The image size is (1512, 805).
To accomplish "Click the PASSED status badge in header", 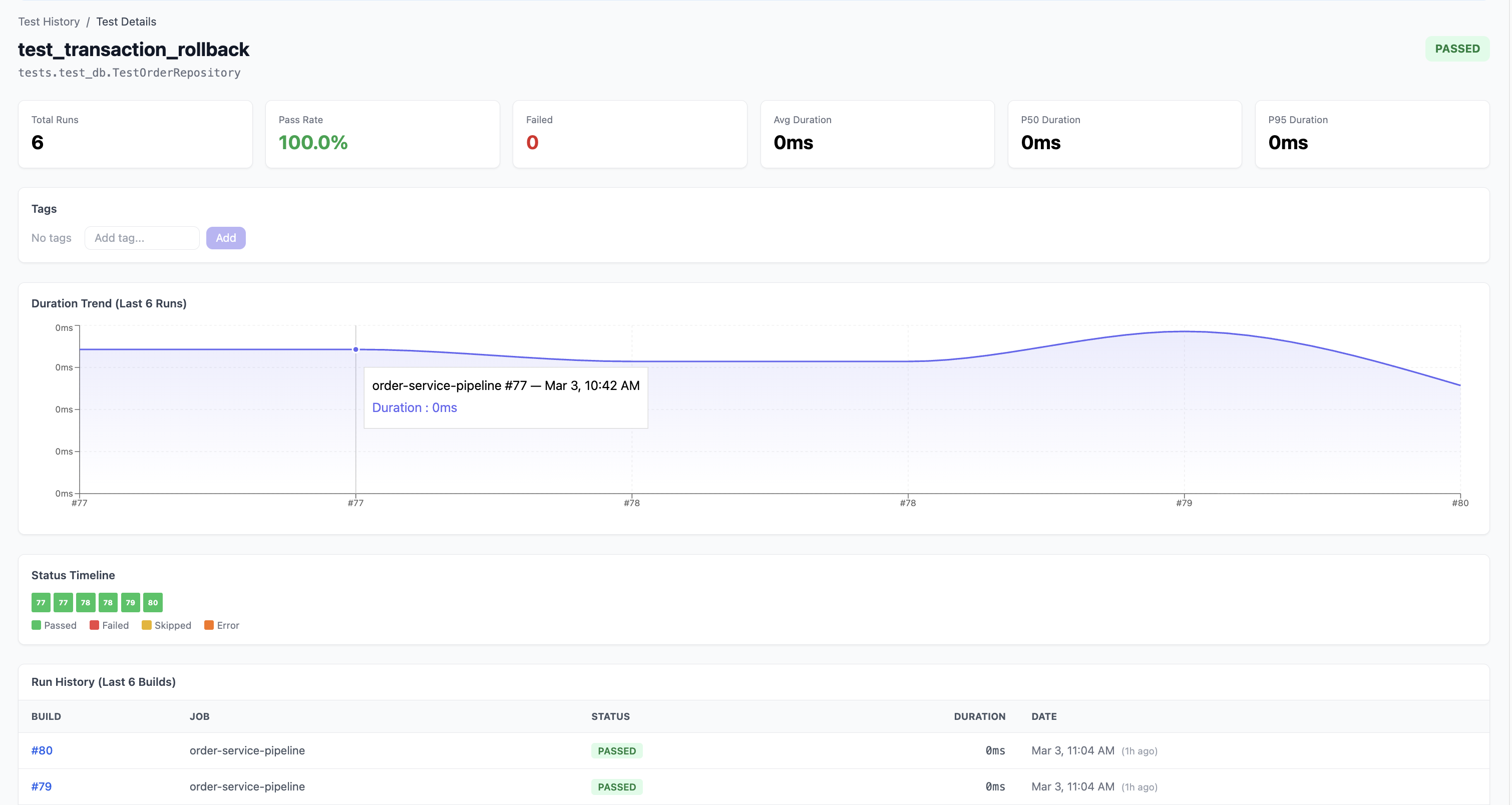I will click(1457, 49).
